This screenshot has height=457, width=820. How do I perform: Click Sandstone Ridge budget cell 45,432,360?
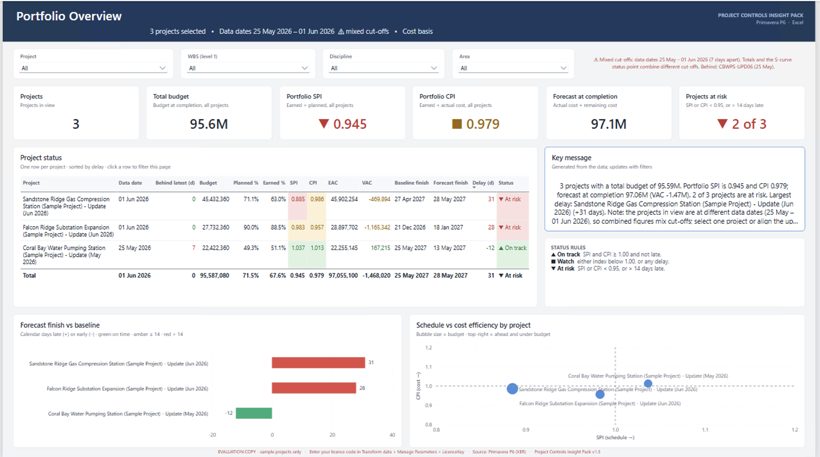coord(215,199)
